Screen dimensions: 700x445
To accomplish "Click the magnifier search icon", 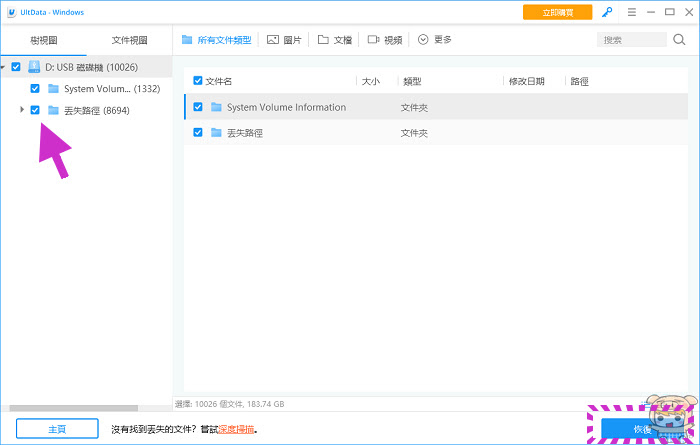I will tap(679, 40).
